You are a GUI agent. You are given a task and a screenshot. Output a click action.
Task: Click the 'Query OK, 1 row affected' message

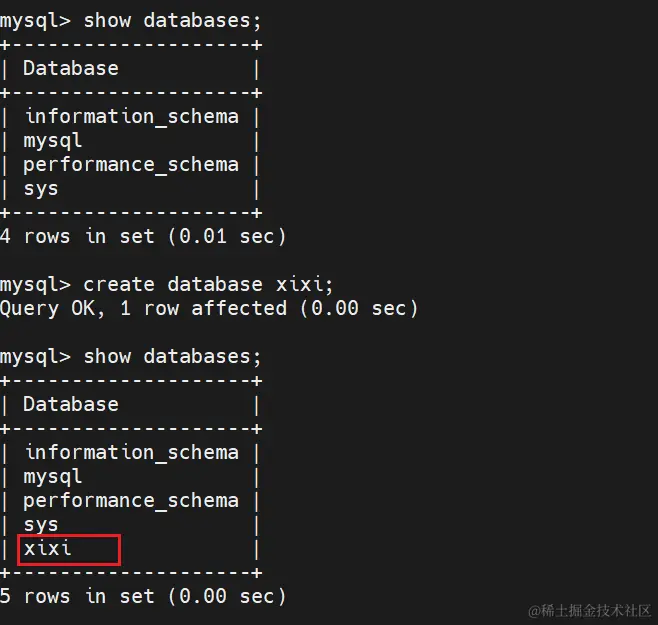[x=144, y=309]
